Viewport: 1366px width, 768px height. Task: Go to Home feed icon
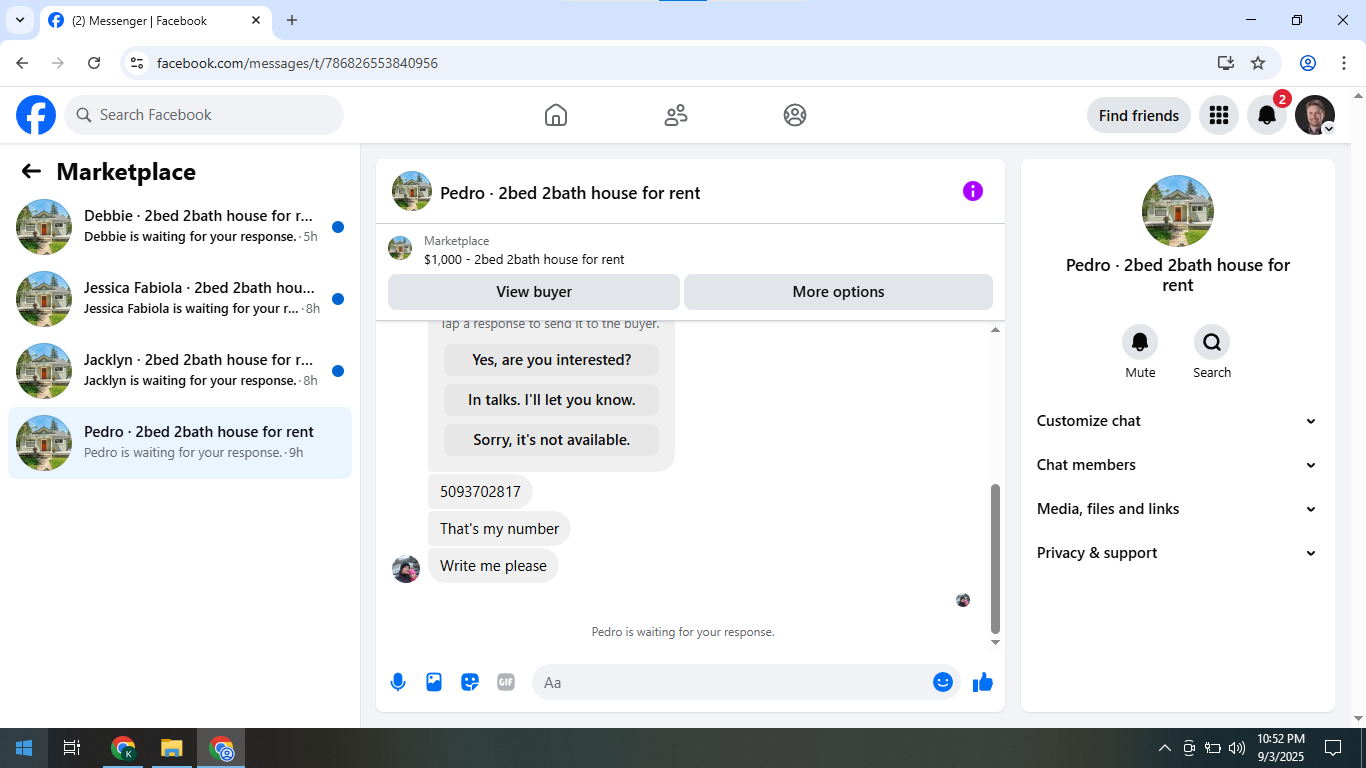point(556,115)
